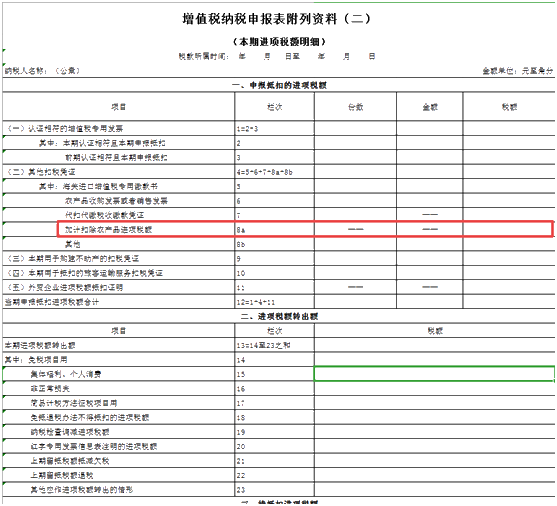
Task: Select the green-outlined 税额 cell for row 15
Action: (434, 374)
